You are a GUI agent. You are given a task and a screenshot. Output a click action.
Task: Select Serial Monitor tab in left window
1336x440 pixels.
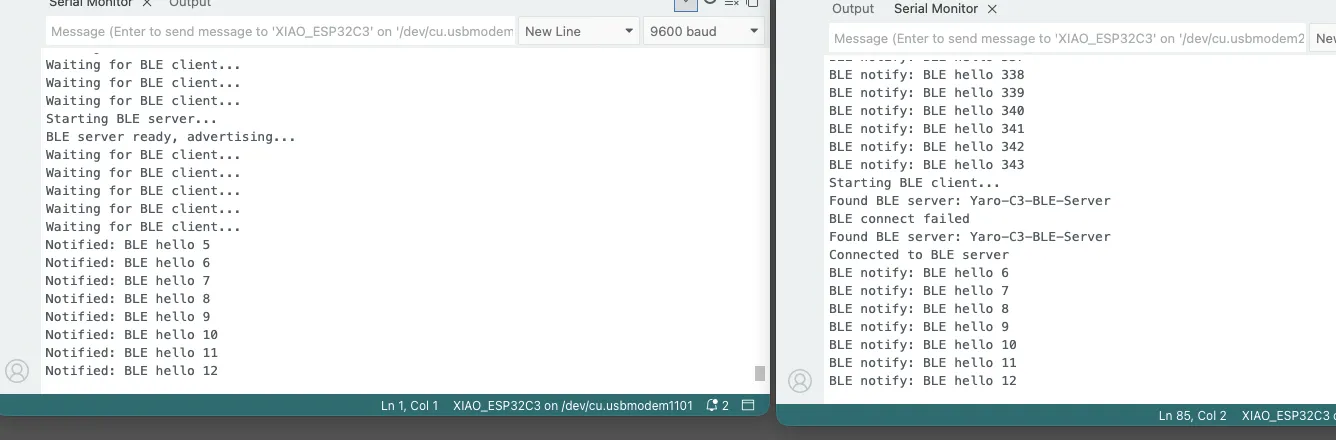tap(91, 3)
